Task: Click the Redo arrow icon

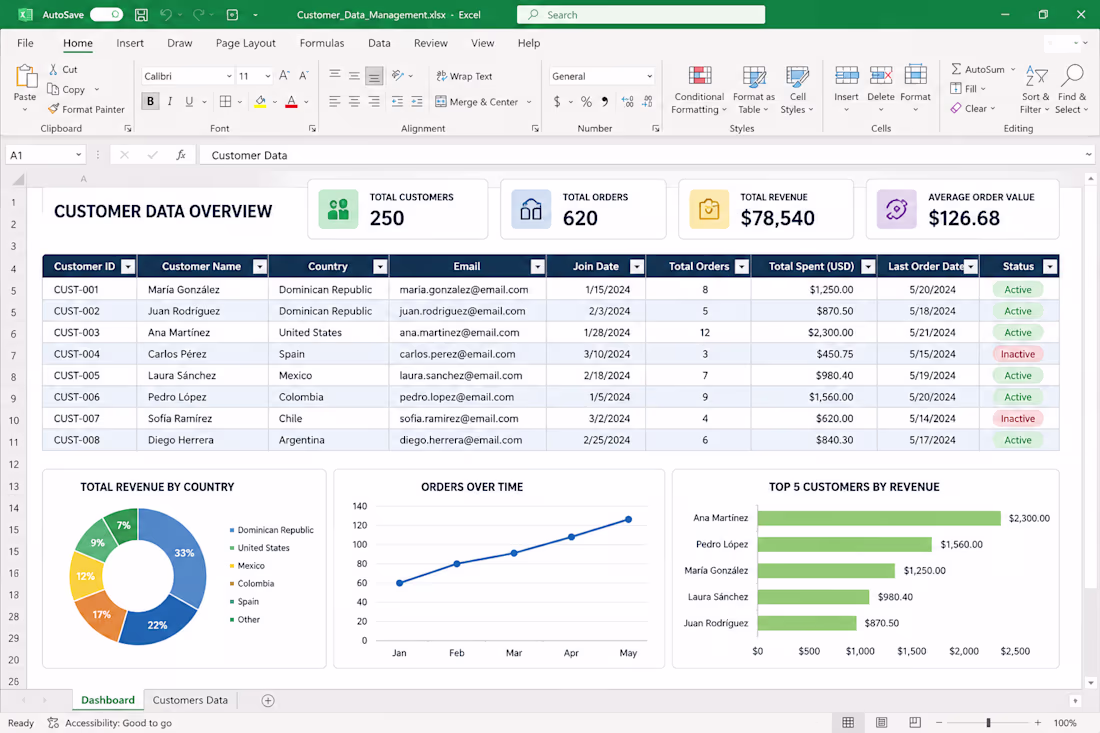Action: click(199, 15)
